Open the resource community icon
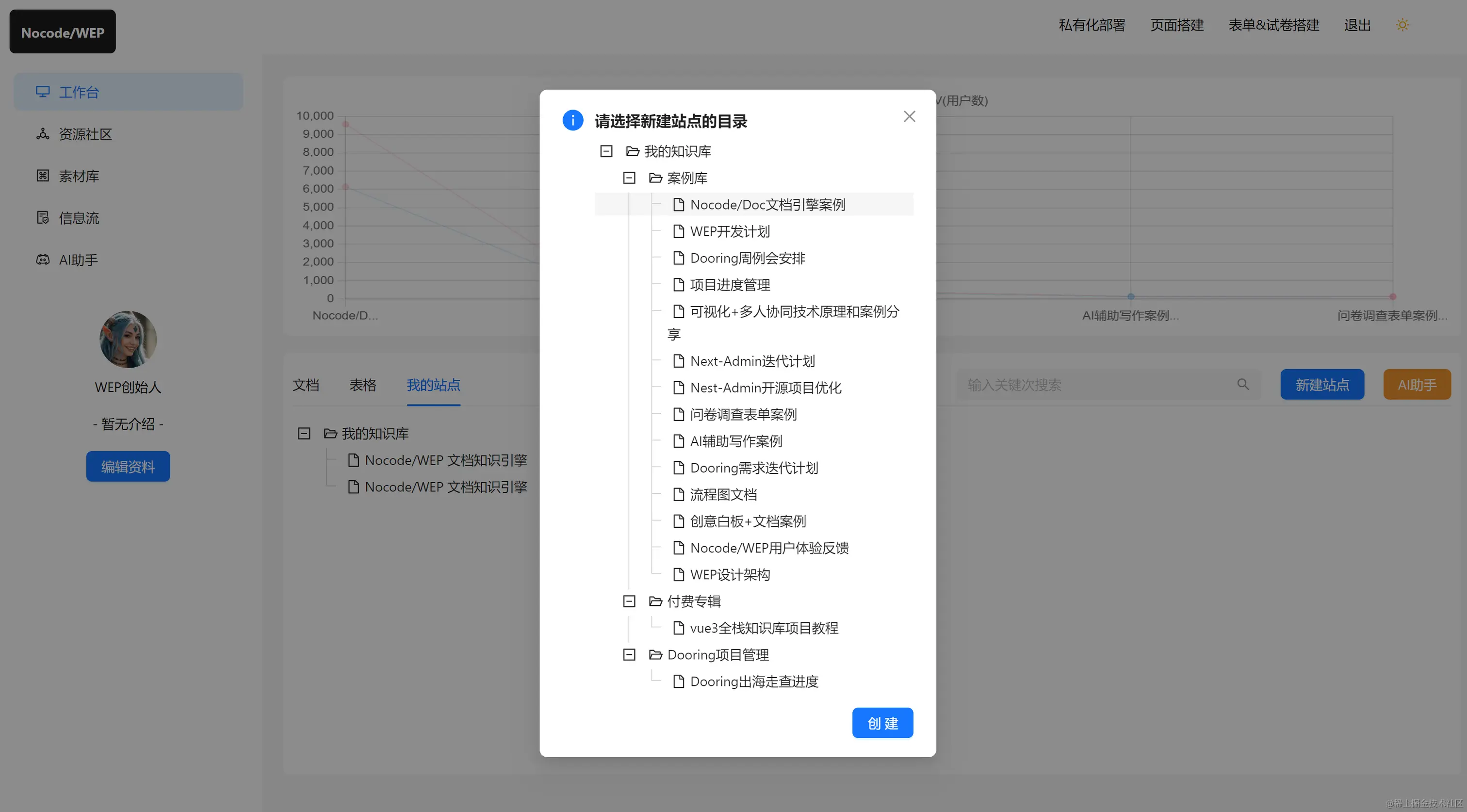Viewport: 1467px width, 812px height. click(43, 134)
